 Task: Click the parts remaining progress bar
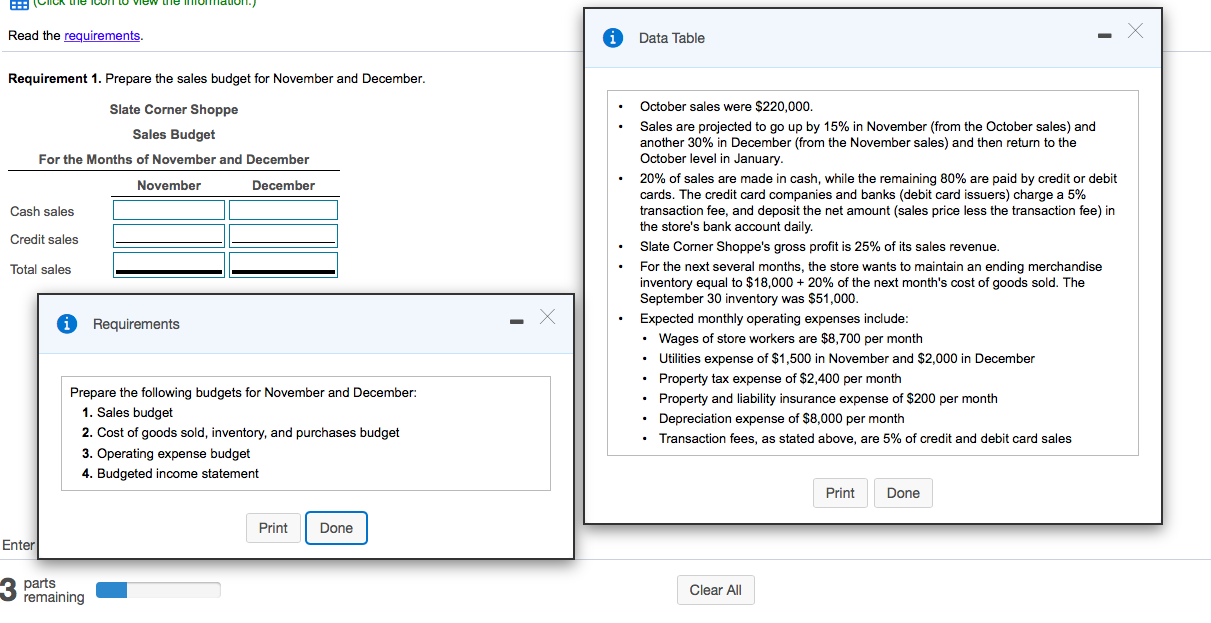click(157, 589)
